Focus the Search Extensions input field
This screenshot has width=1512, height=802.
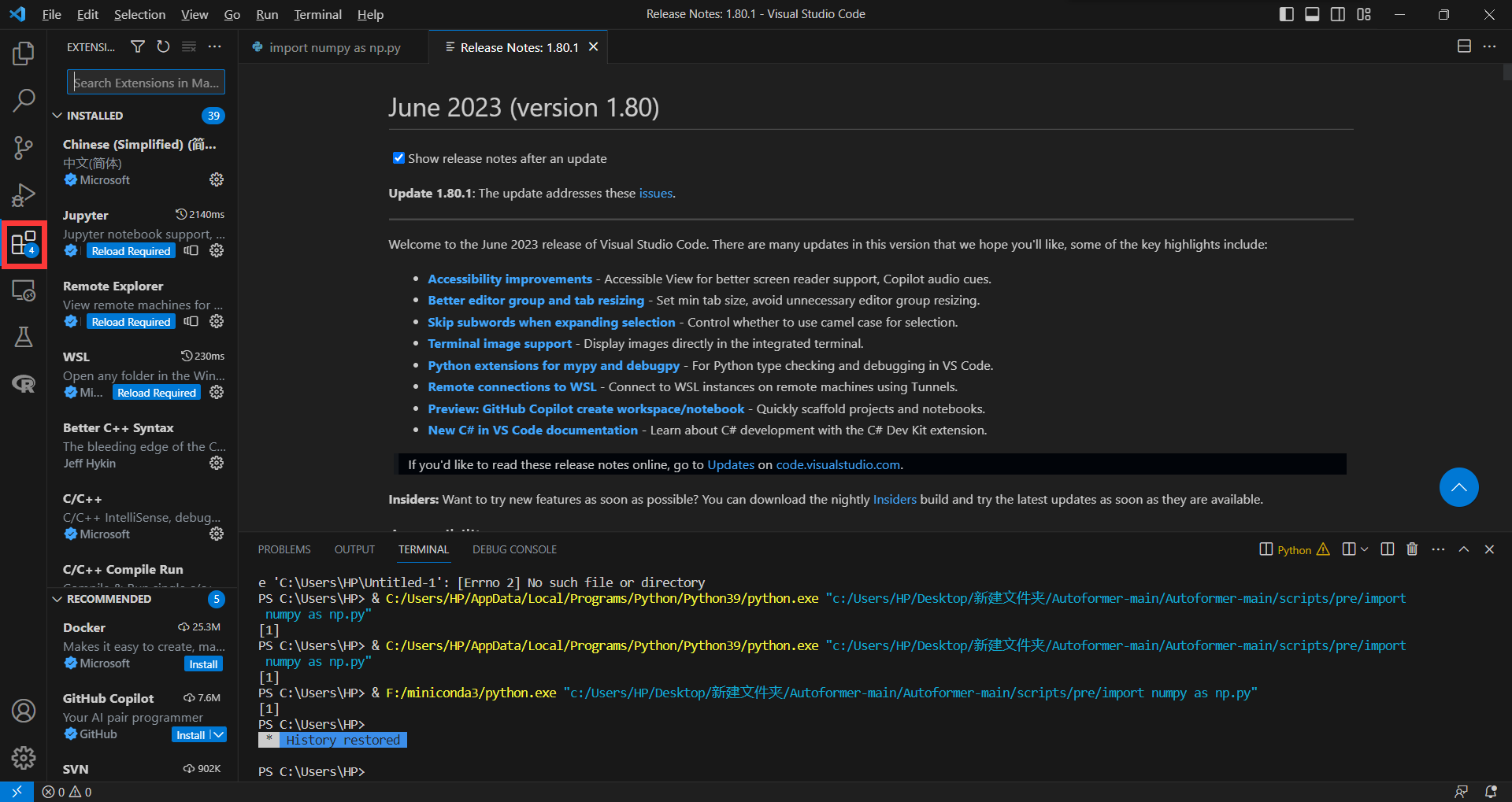pos(146,82)
